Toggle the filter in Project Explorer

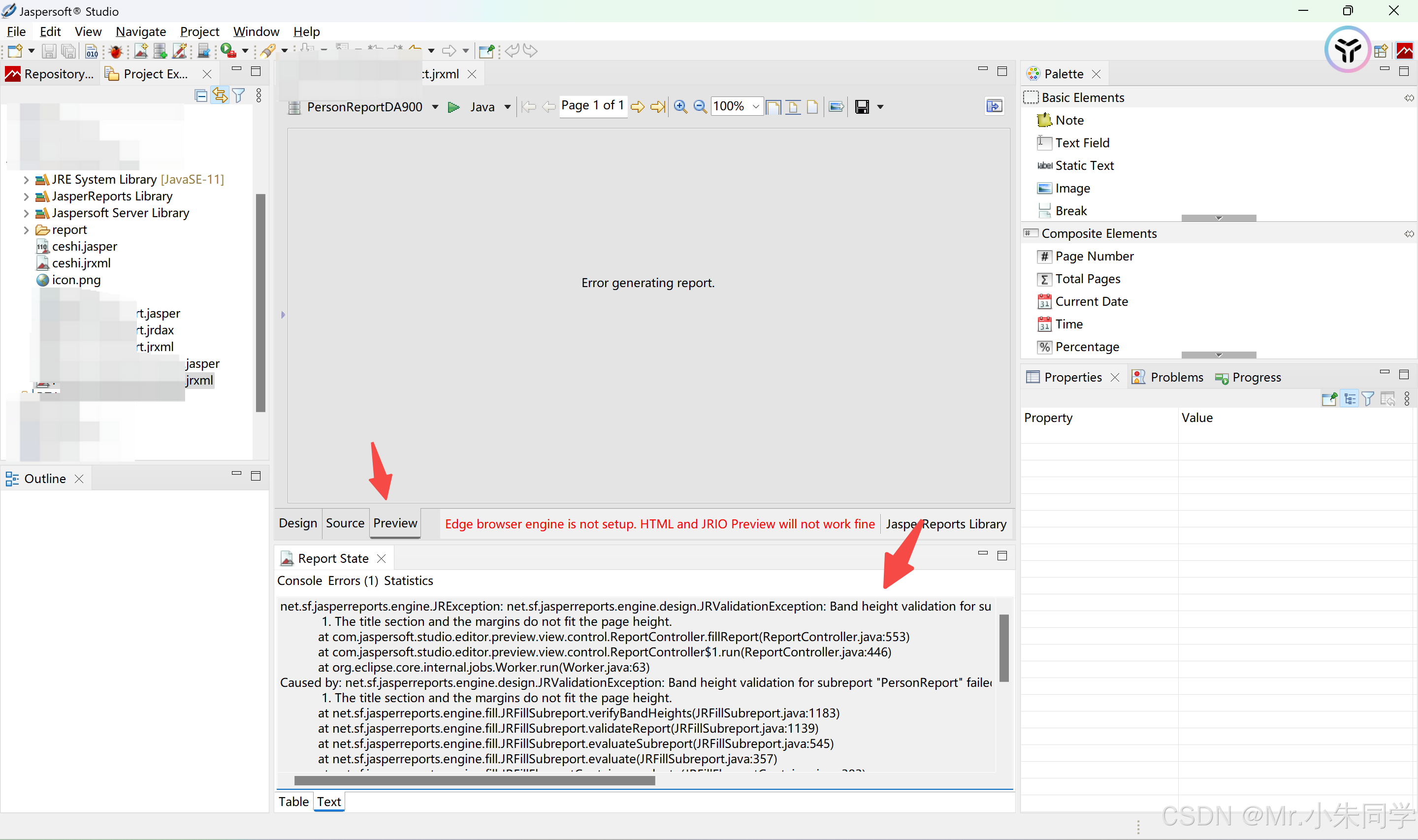(x=239, y=95)
